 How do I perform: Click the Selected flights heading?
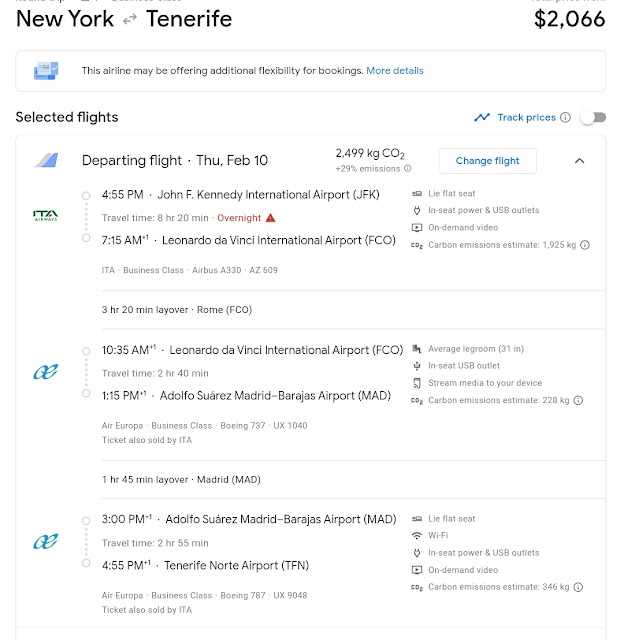[x=67, y=117]
